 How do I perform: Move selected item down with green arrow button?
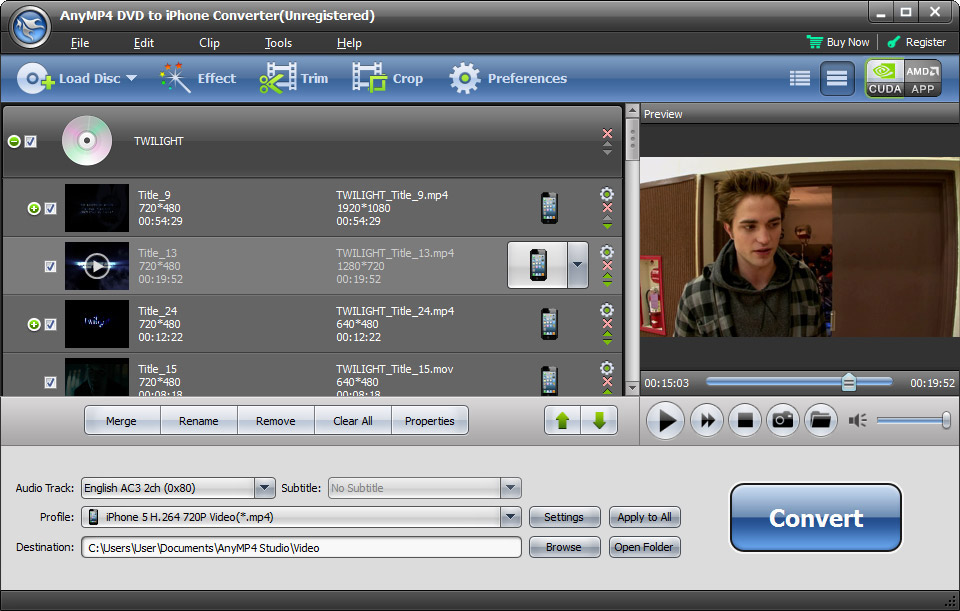599,421
